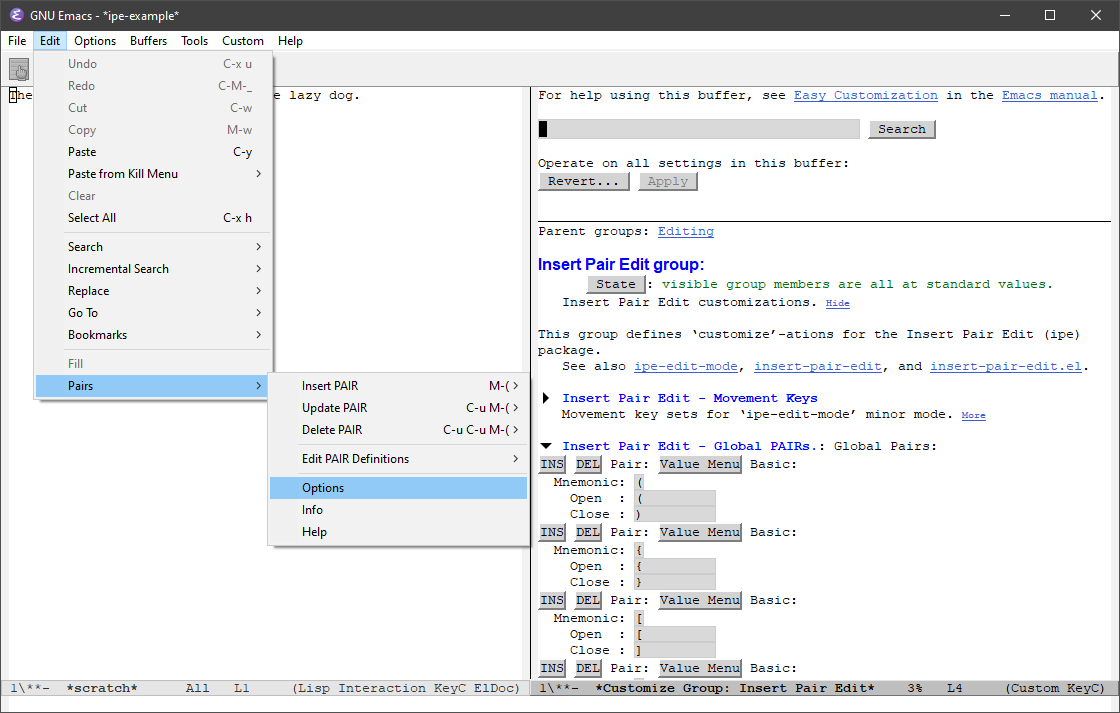Click the Emacs logo in title bar
This screenshot has height=713, width=1120.
[16, 15]
